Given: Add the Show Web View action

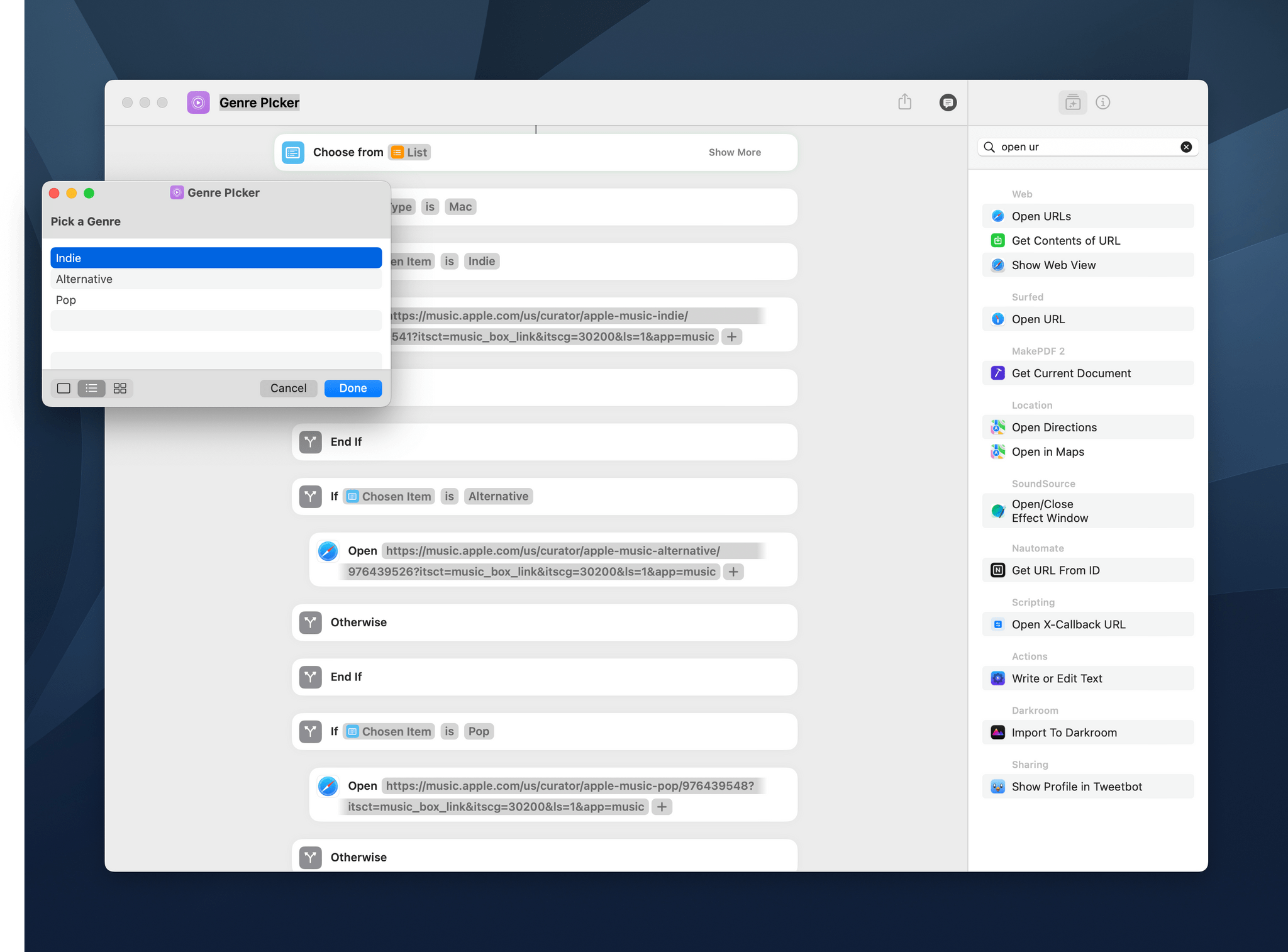Looking at the screenshot, I should [x=1088, y=265].
